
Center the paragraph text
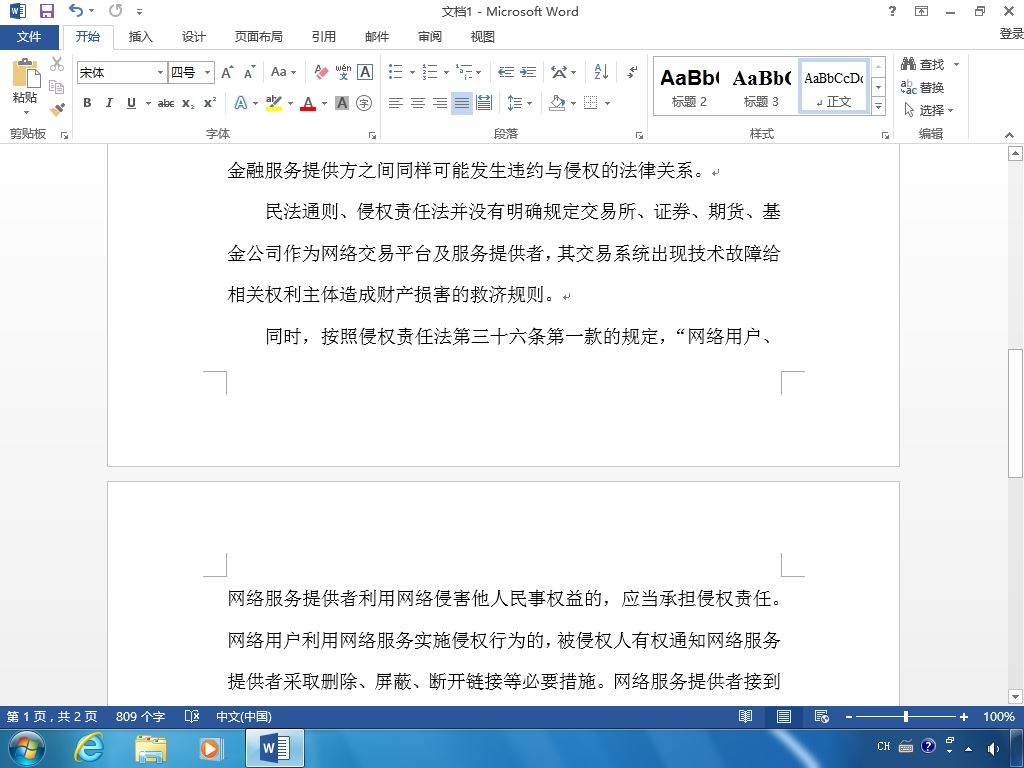pos(418,103)
